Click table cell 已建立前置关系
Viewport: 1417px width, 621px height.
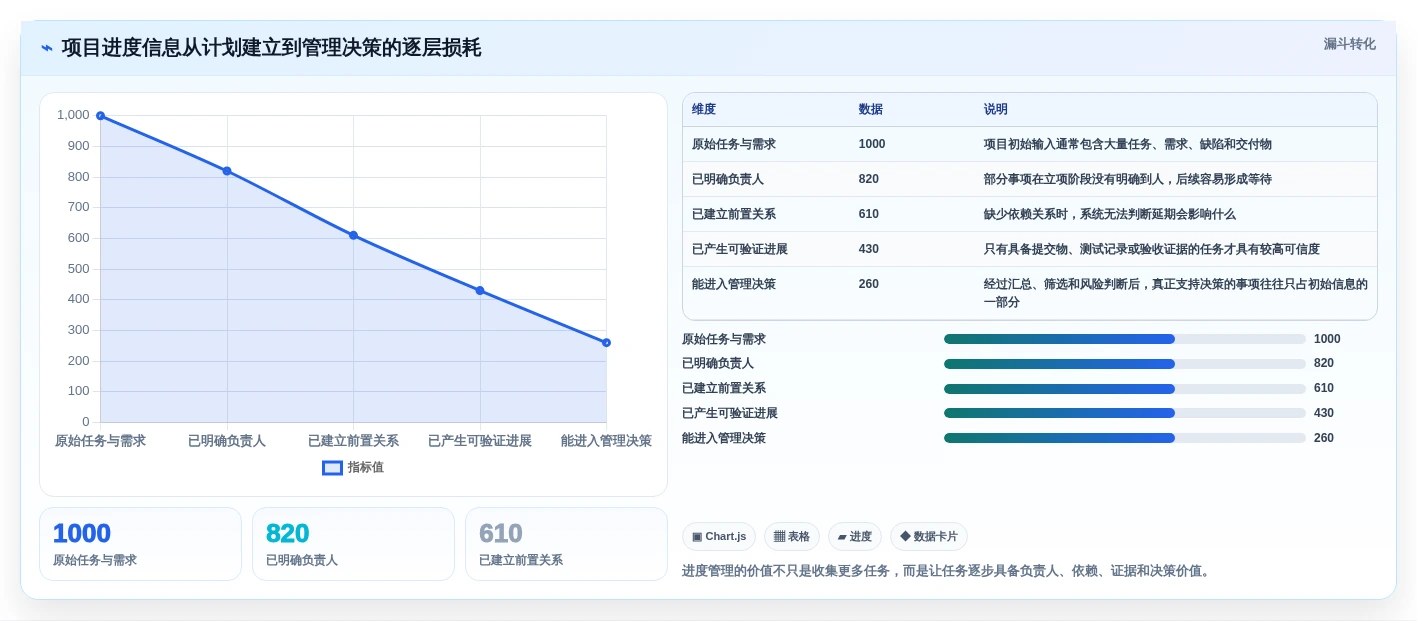(734, 214)
